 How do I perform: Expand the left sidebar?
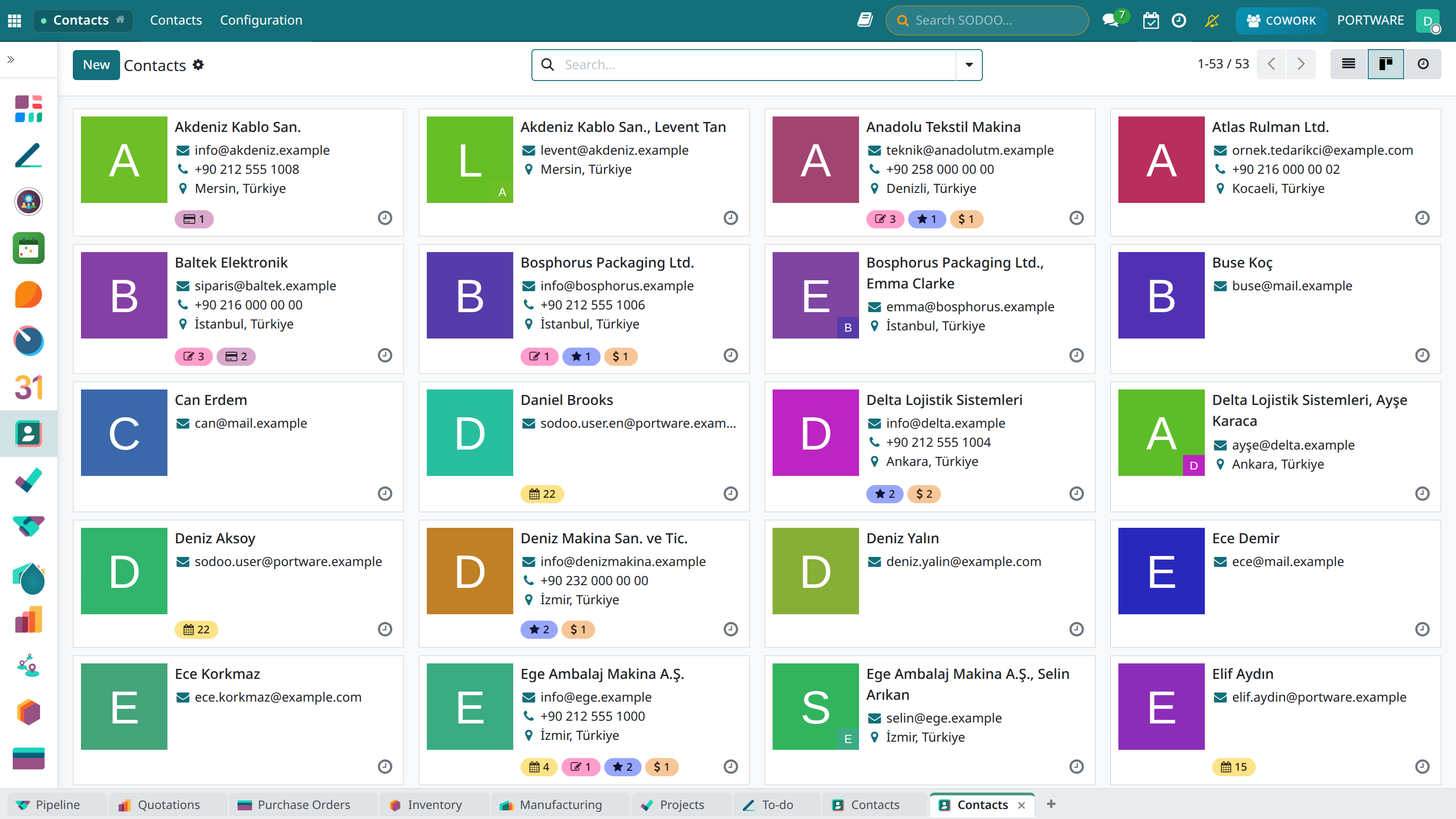(11, 59)
